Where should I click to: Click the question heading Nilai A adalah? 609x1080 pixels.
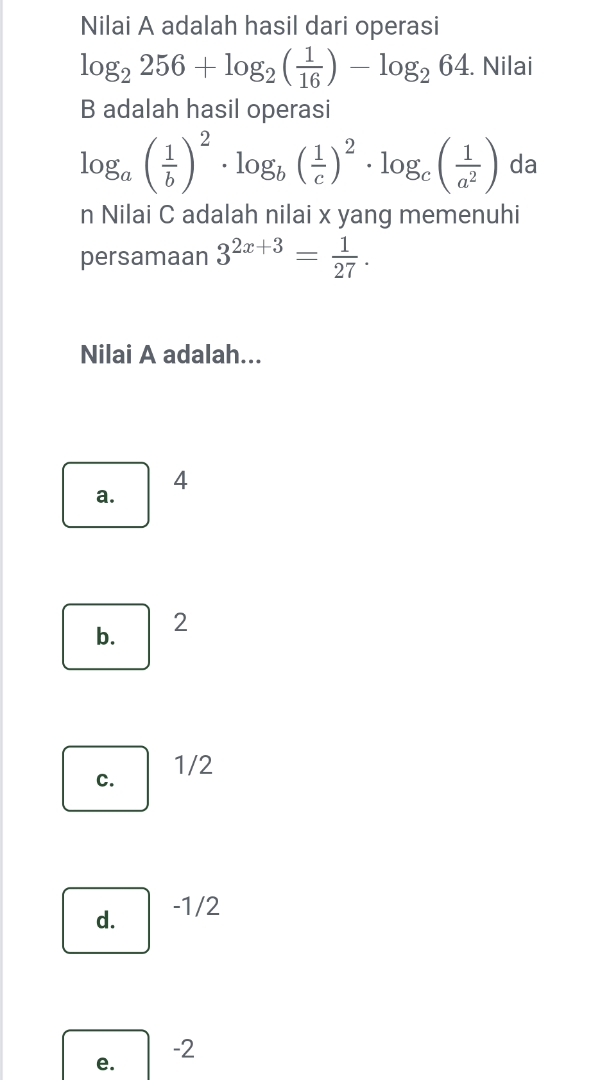(x=168, y=356)
